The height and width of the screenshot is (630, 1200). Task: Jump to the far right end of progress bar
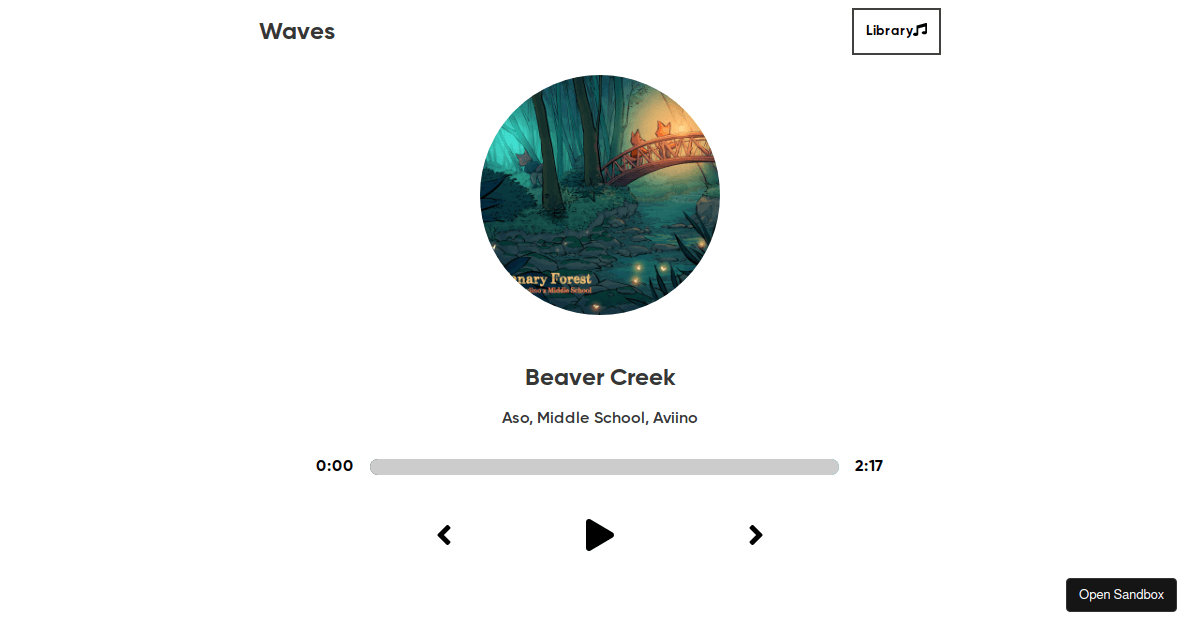834,467
